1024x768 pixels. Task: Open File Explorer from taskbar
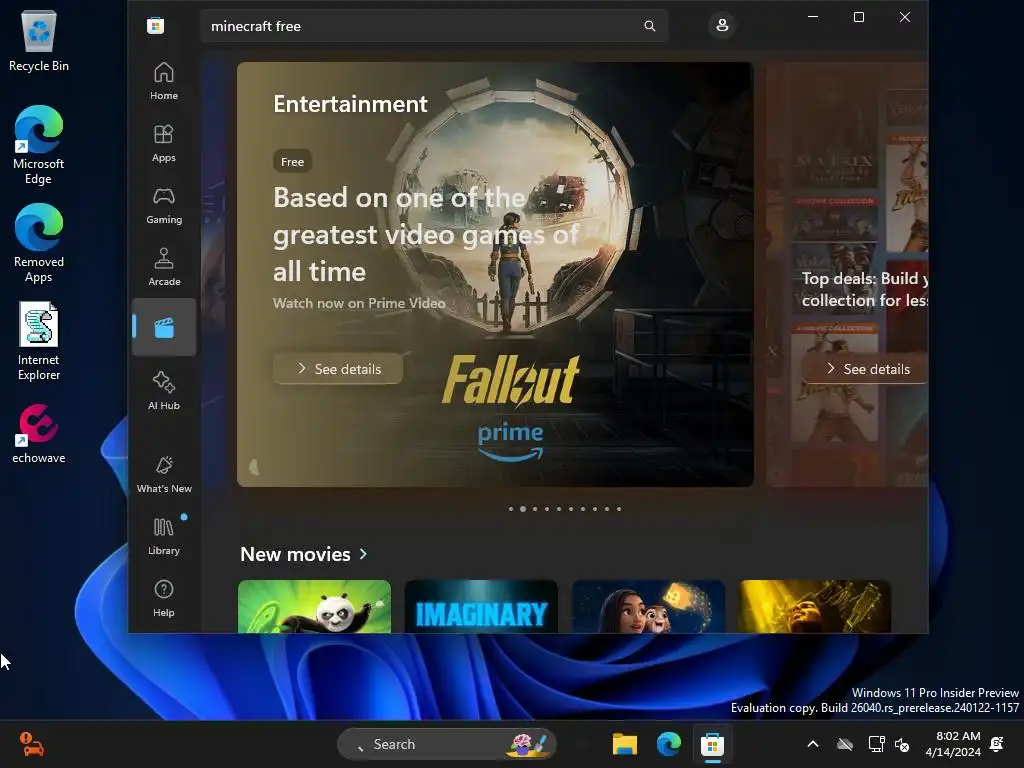624,744
